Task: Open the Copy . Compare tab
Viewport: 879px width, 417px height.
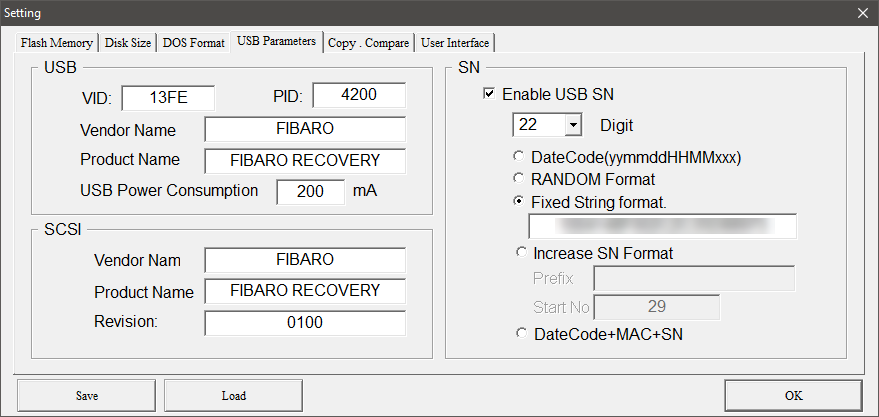Action: (368, 43)
